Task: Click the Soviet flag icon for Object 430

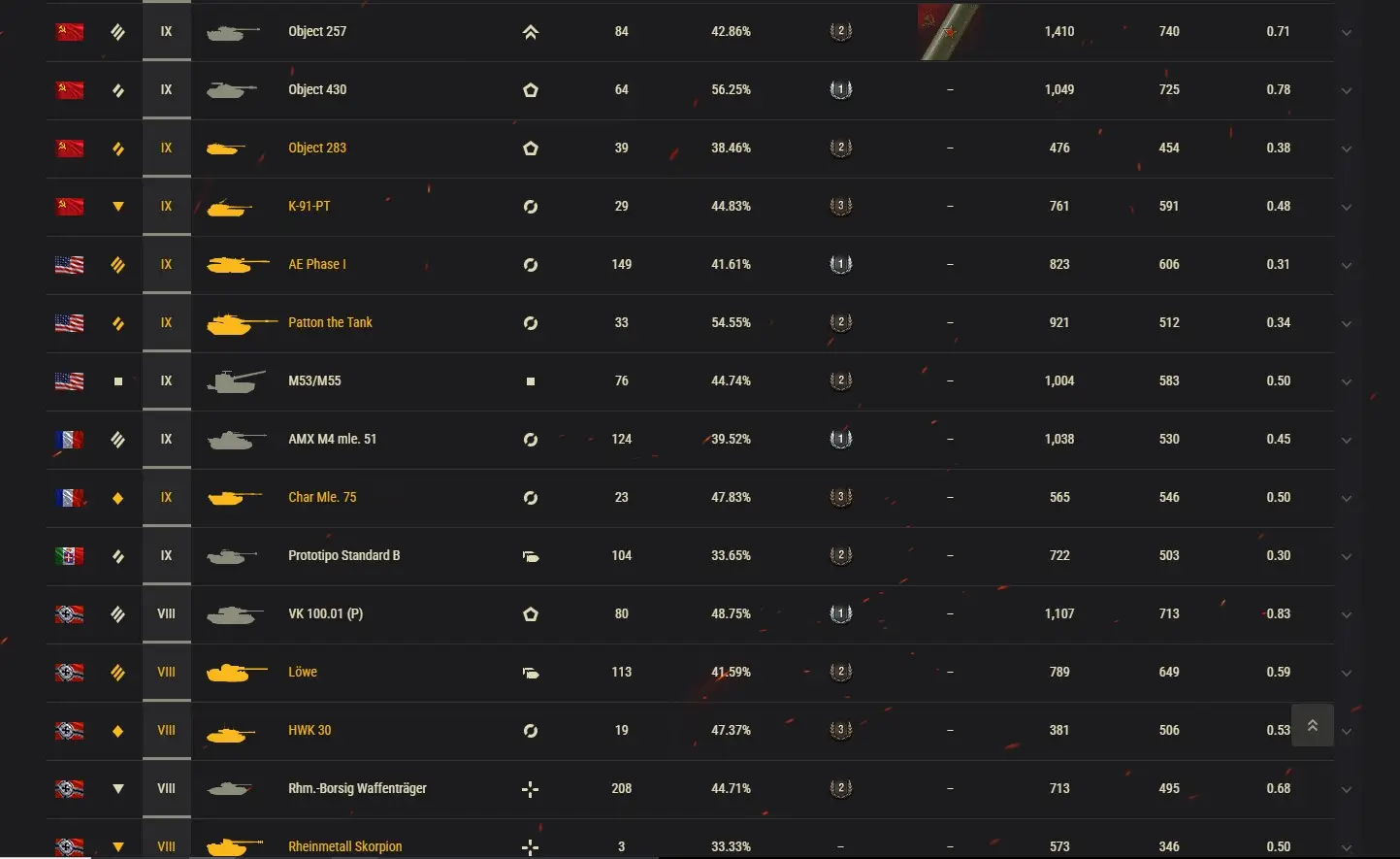Action: 69,90
